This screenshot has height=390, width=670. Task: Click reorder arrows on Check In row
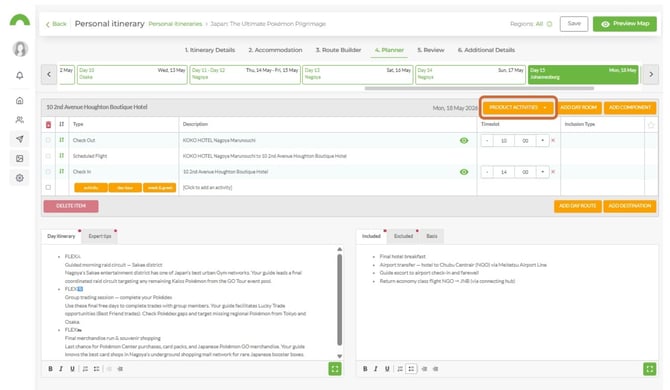[62, 171]
